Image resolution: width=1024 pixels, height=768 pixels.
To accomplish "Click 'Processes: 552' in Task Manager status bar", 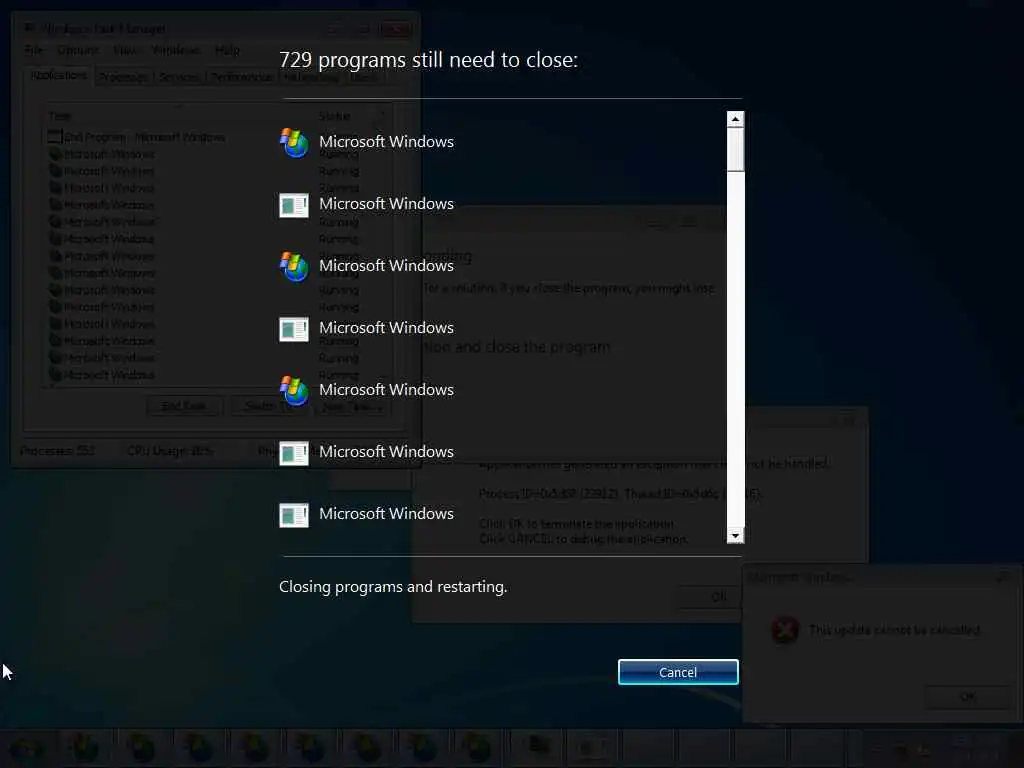I will coord(57,451).
